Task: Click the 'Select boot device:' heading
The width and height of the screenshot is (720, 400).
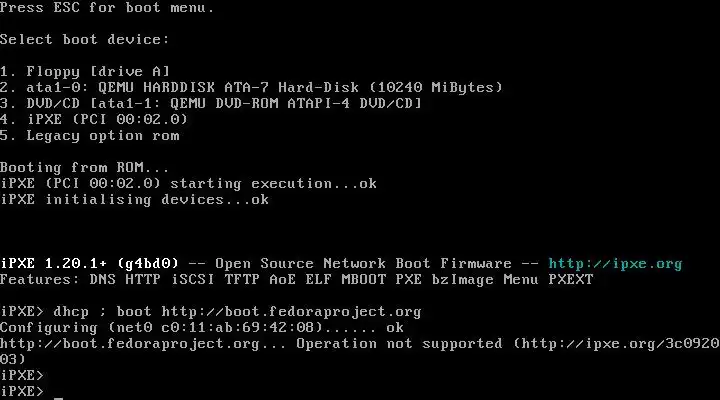Action: coord(84,40)
